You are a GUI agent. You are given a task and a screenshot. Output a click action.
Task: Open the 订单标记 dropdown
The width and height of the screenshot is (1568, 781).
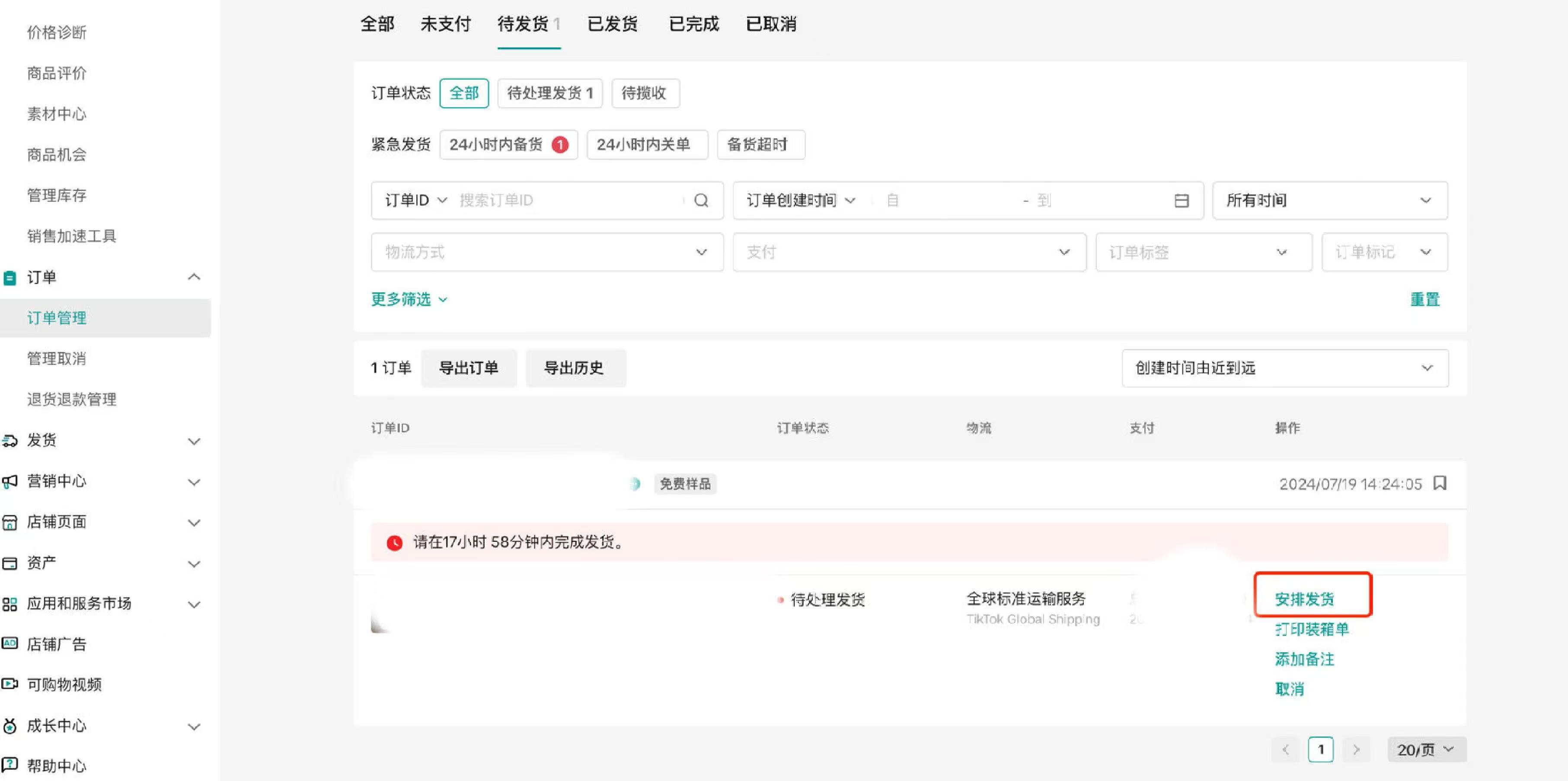[1384, 252]
